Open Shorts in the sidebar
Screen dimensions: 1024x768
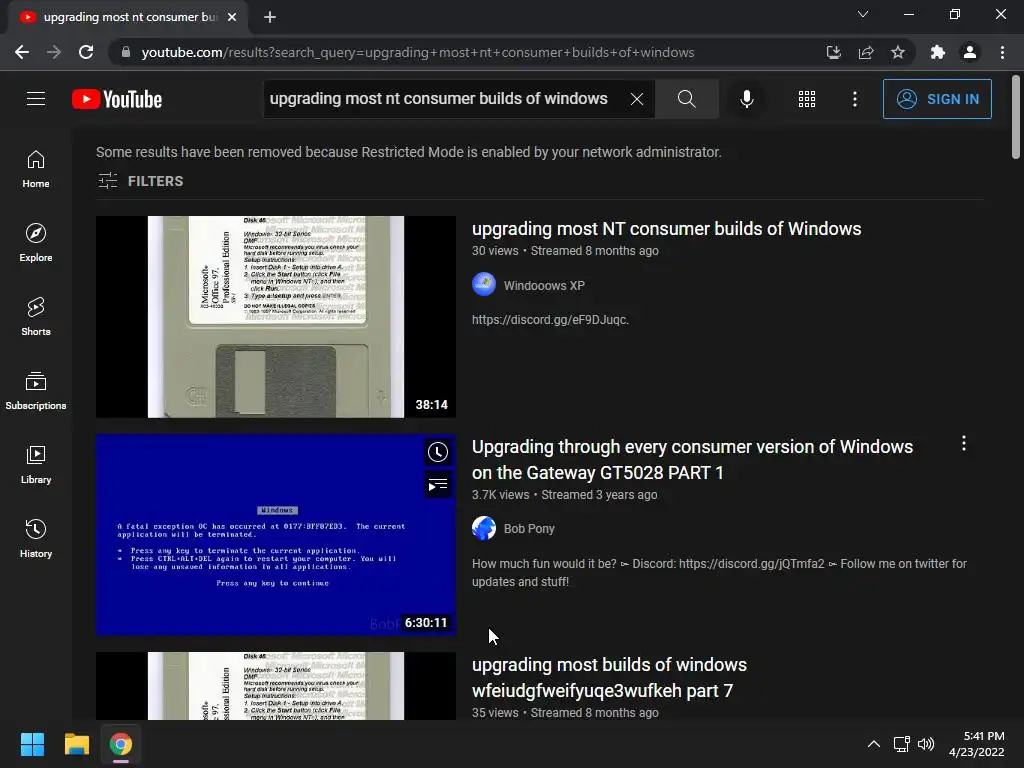tap(36, 317)
